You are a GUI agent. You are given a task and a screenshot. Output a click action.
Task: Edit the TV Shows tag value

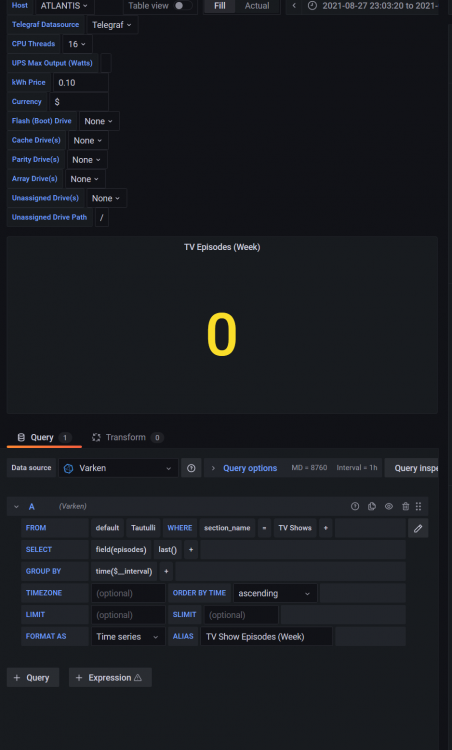(x=295, y=528)
